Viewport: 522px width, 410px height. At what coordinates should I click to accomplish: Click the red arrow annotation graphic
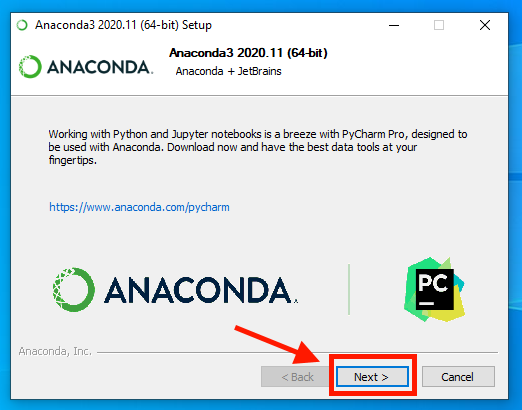click(x=277, y=344)
